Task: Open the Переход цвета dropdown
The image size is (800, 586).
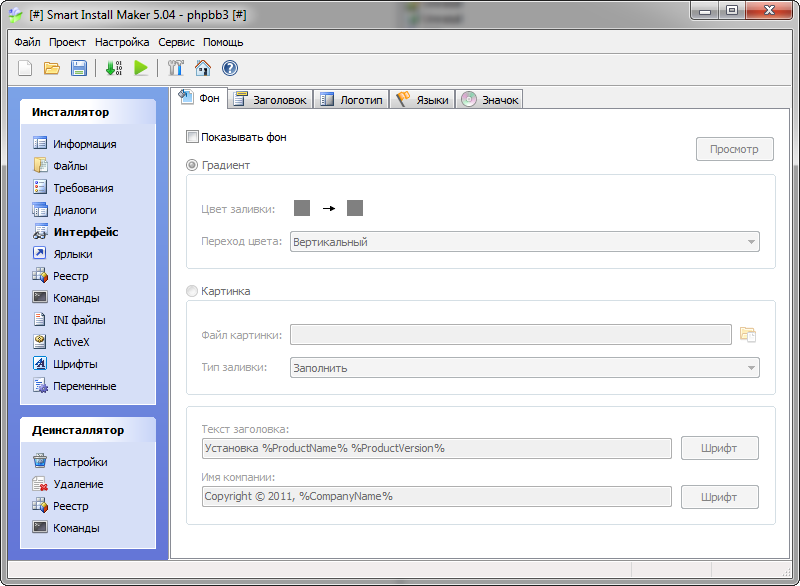Action: [751, 241]
